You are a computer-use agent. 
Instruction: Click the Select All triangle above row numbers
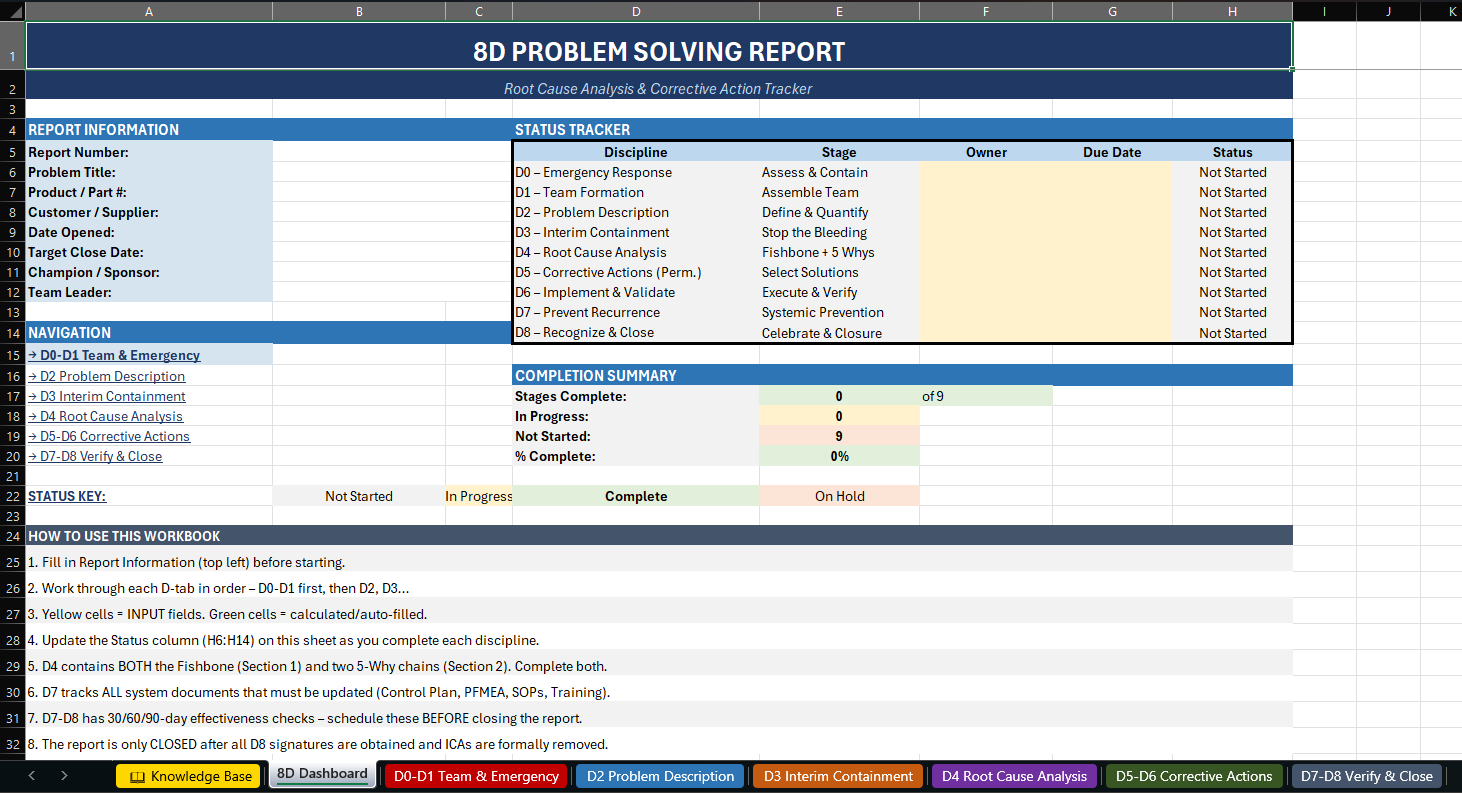pyautogui.click(x=10, y=11)
